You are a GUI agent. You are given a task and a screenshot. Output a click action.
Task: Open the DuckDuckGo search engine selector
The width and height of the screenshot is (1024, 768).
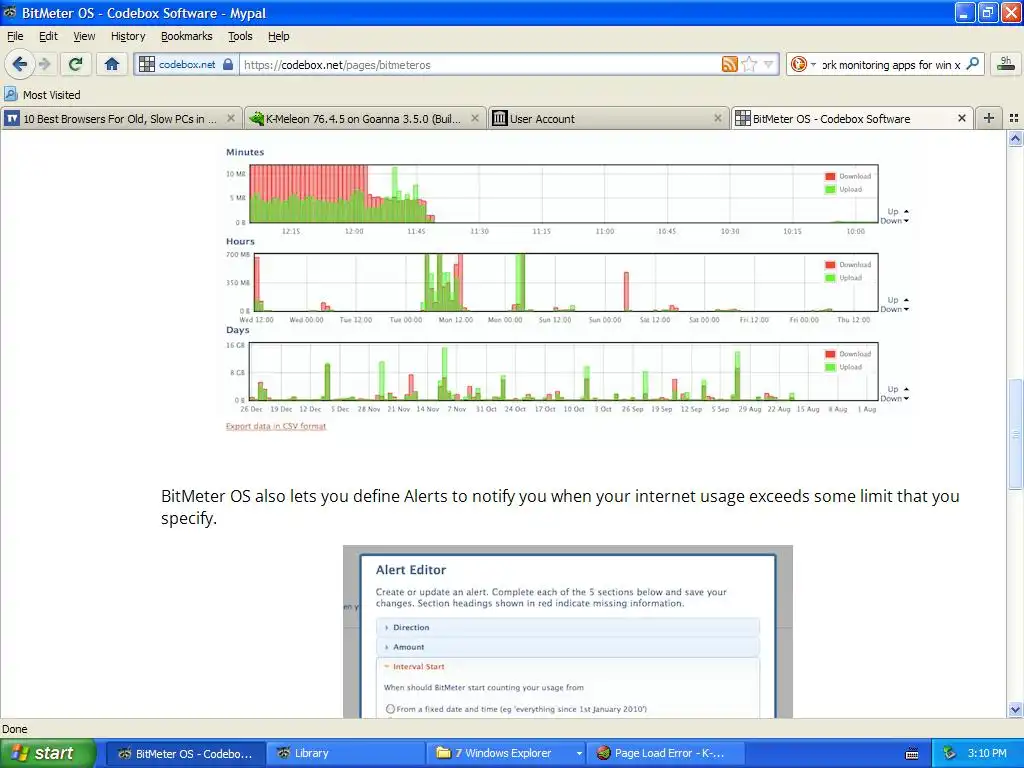pos(803,64)
